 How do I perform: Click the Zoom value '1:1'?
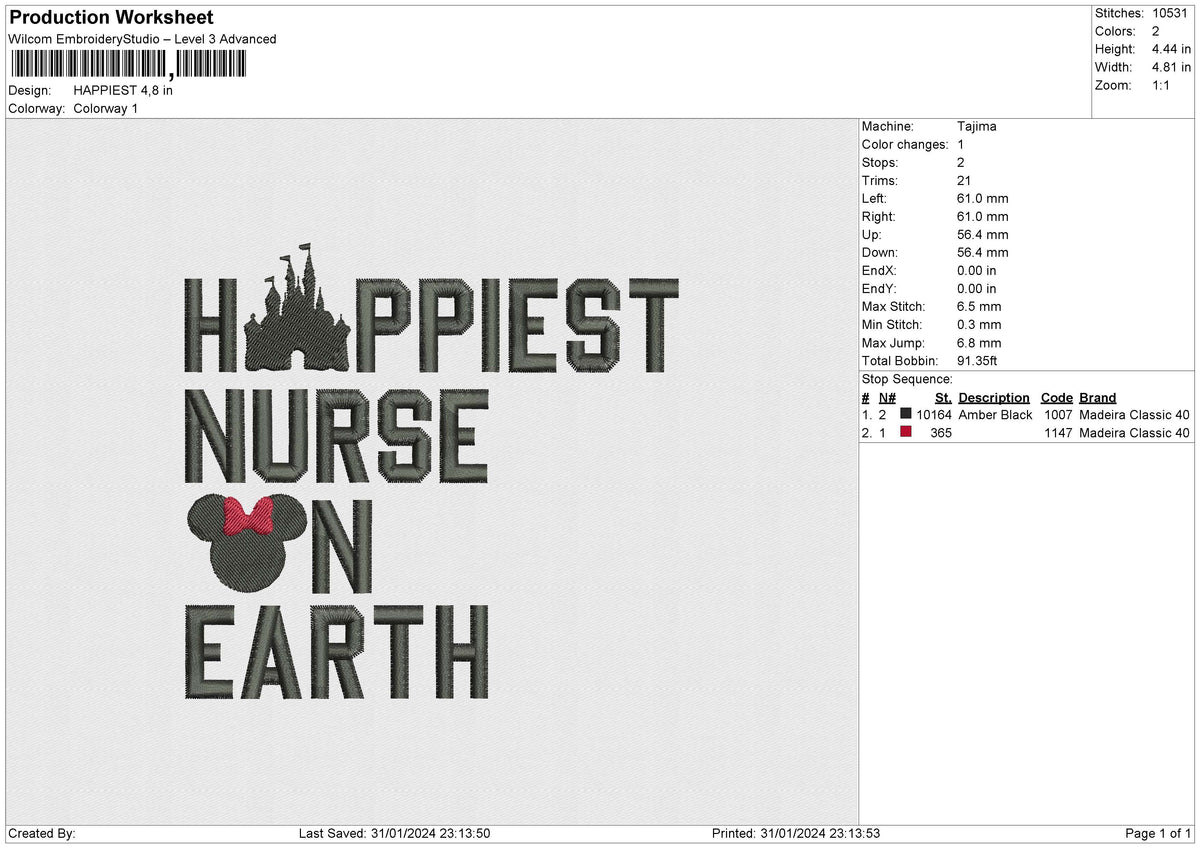(x=1163, y=85)
